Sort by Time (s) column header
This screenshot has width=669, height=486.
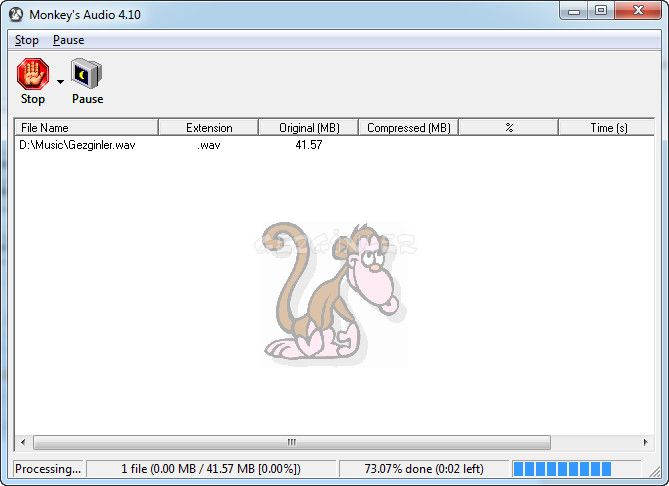tap(607, 128)
